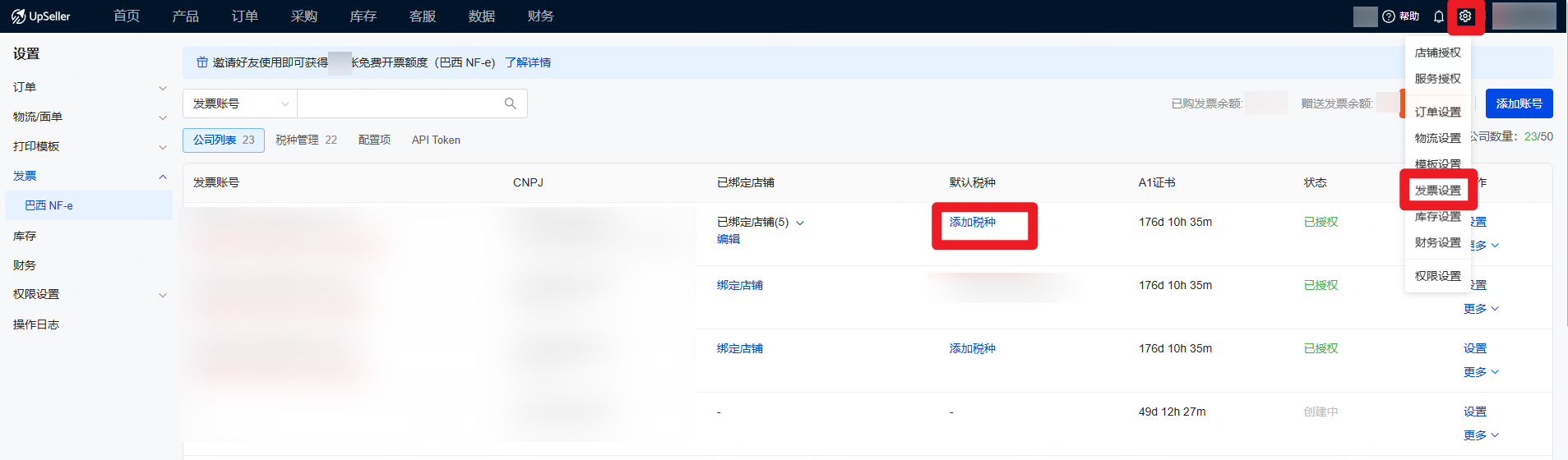Viewport: 1568px width, 460px height.
Task: Focus the invoice account search field
Action: pyautogui.click(x=400, y=103)
